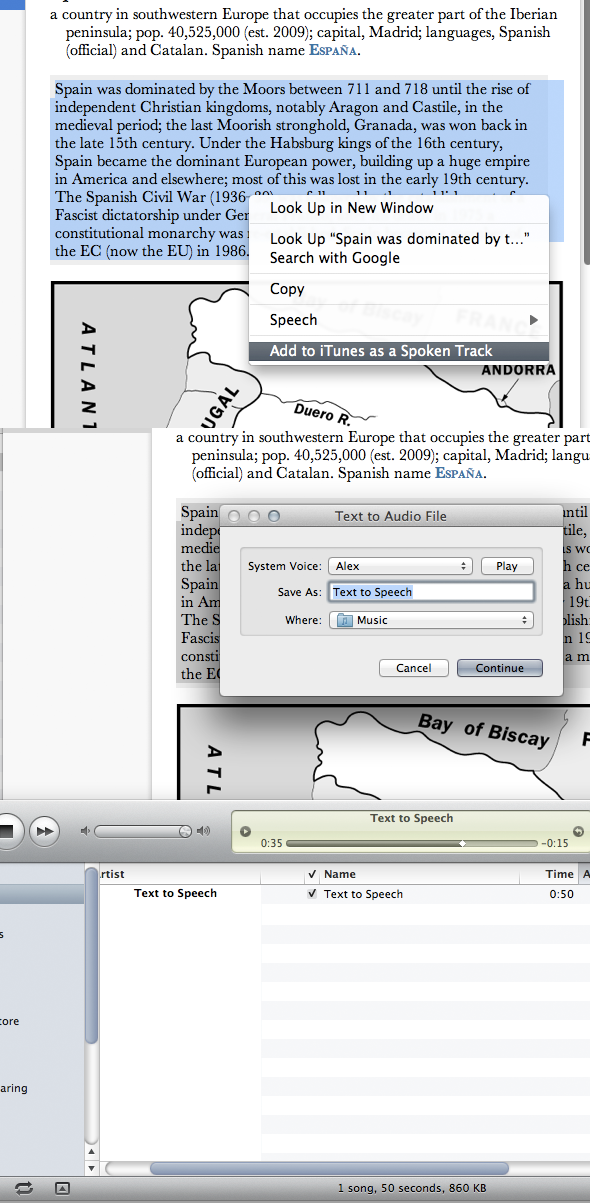Show the artwork viewer icon

pyautogui.click(x=62, y=1187)
